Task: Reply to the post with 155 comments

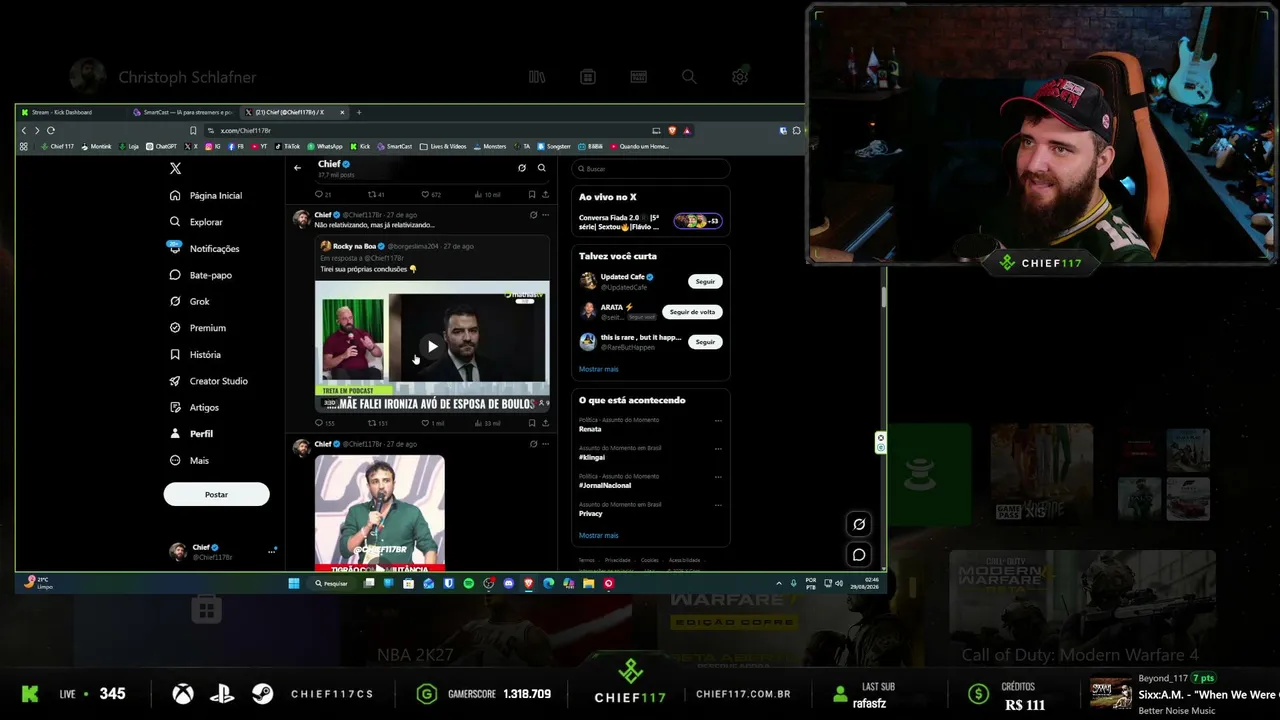Action: coord(325,423)
